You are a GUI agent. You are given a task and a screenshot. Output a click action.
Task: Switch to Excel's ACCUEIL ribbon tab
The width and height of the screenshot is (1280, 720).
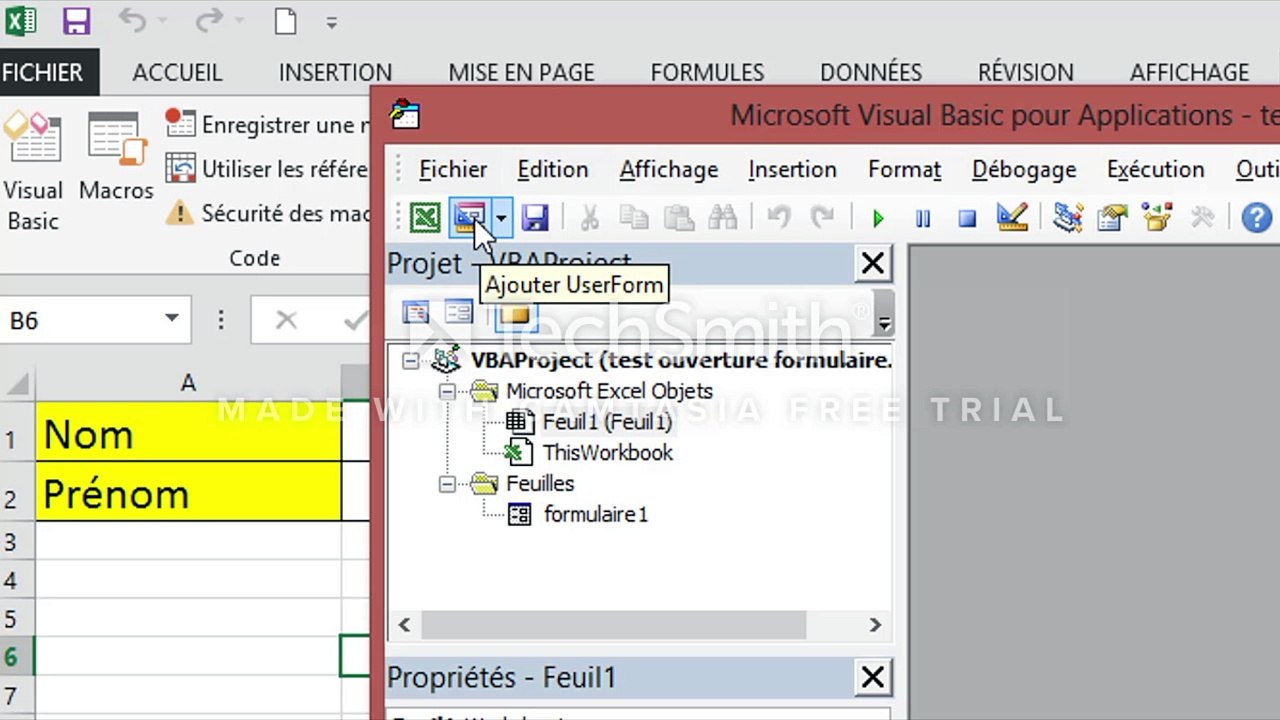(x=177, y=73)
